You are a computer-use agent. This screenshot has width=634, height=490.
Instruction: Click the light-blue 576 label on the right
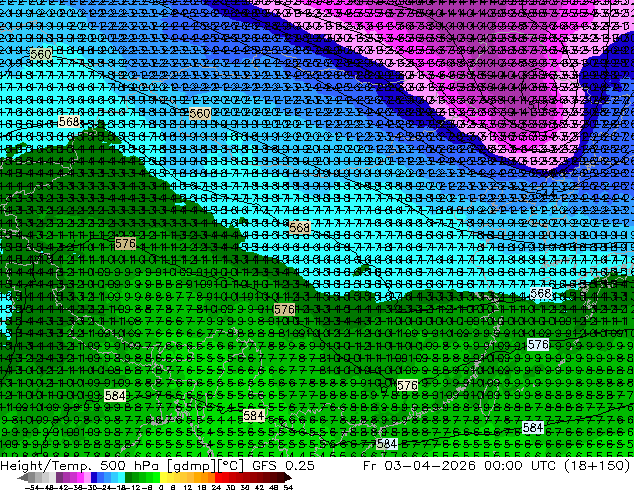[x=539, y=345]
